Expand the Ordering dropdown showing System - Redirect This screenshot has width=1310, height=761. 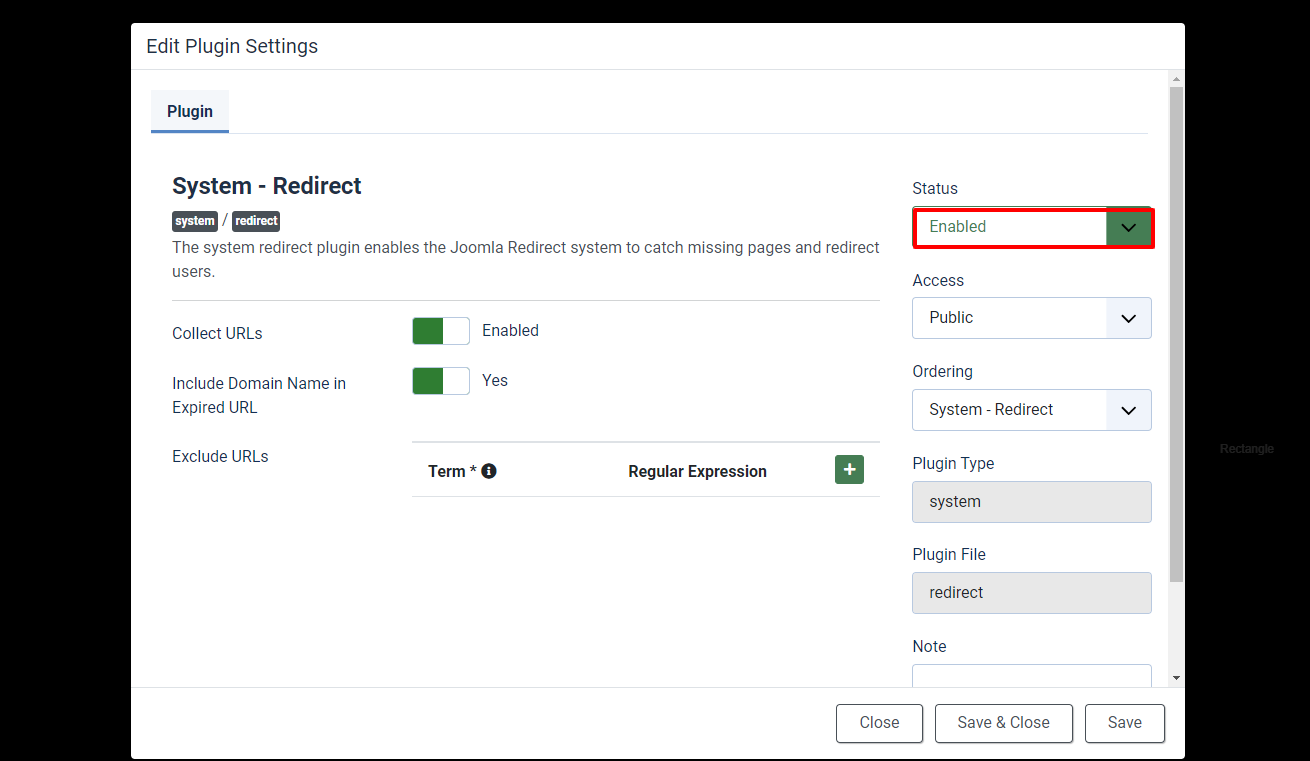pos(1032,410)
